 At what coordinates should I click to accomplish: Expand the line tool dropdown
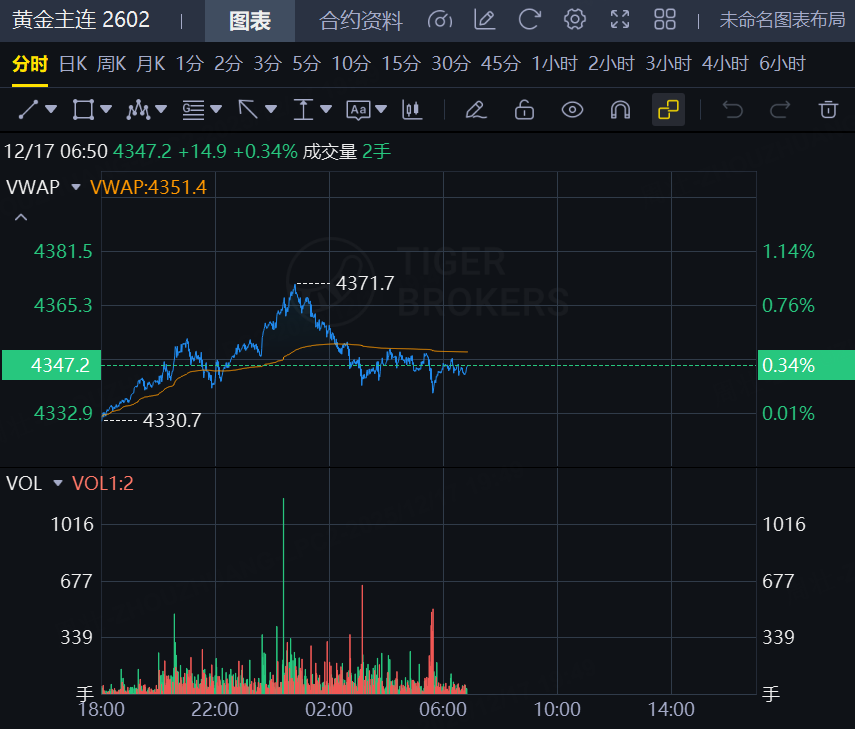click(x=51, y=109)
